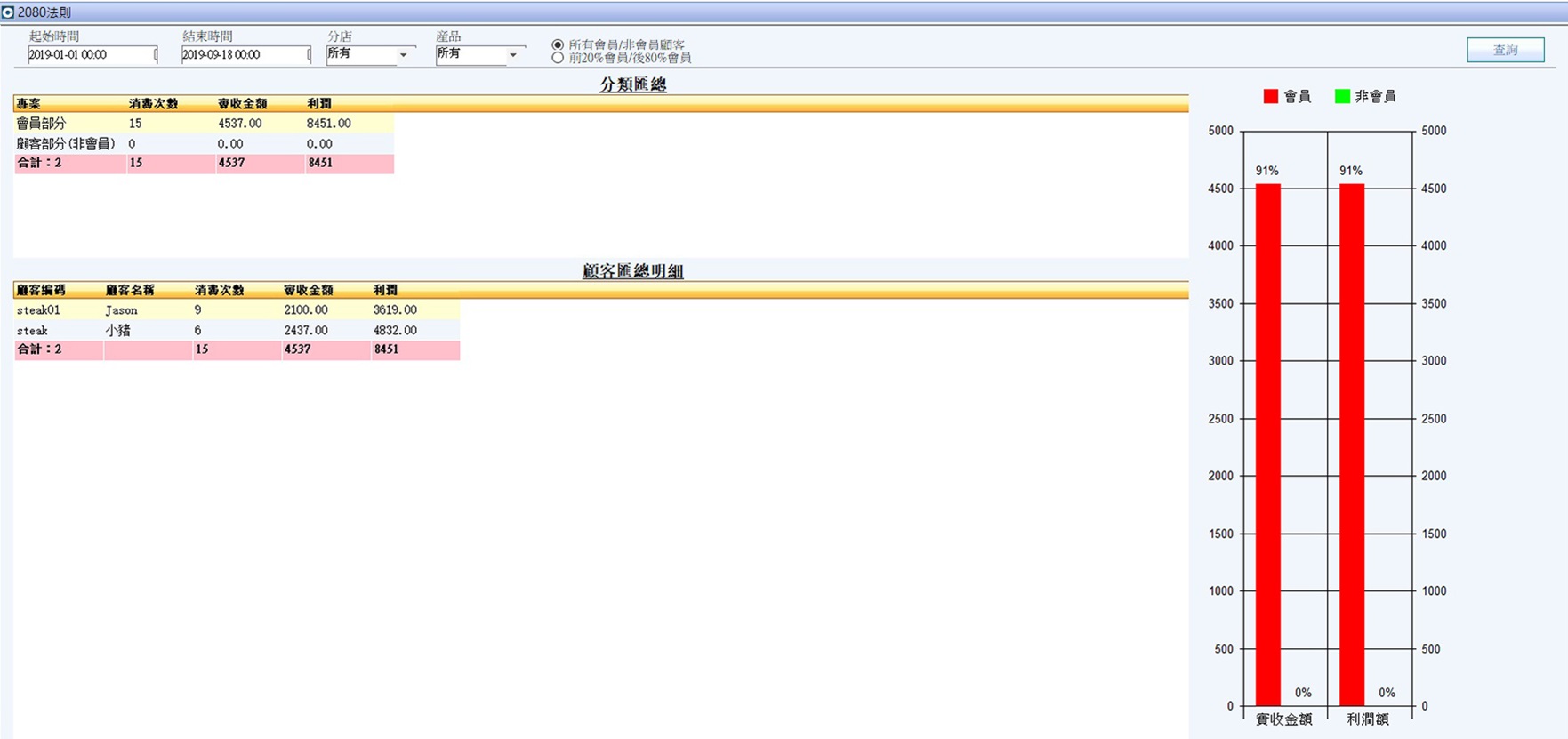Click the 4537.00 cell in 會員部分 row

240,124
